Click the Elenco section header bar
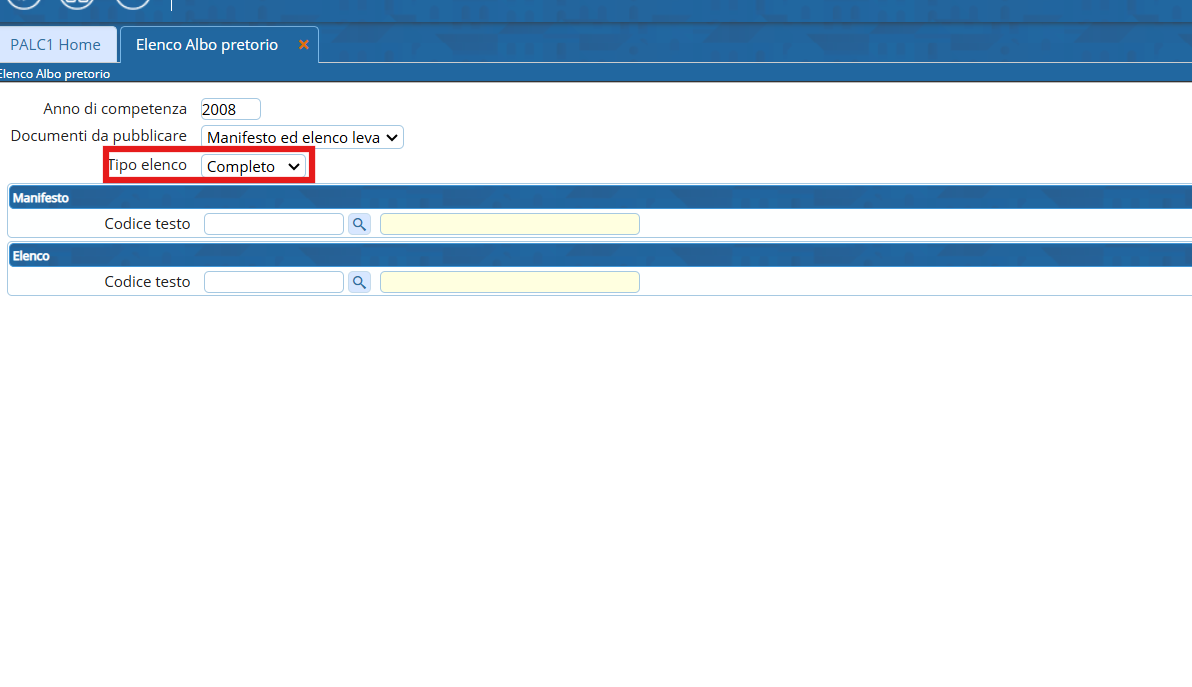 [600, 256]
